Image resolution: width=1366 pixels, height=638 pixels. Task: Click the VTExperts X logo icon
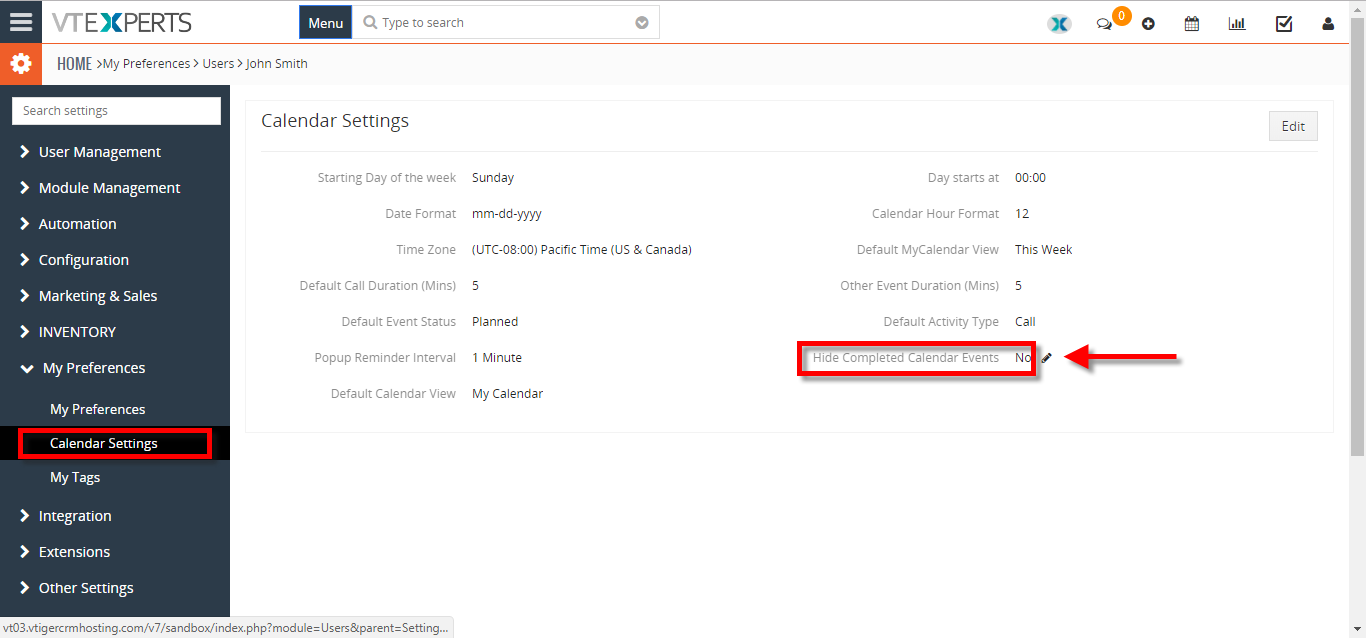pos(1059,24)
